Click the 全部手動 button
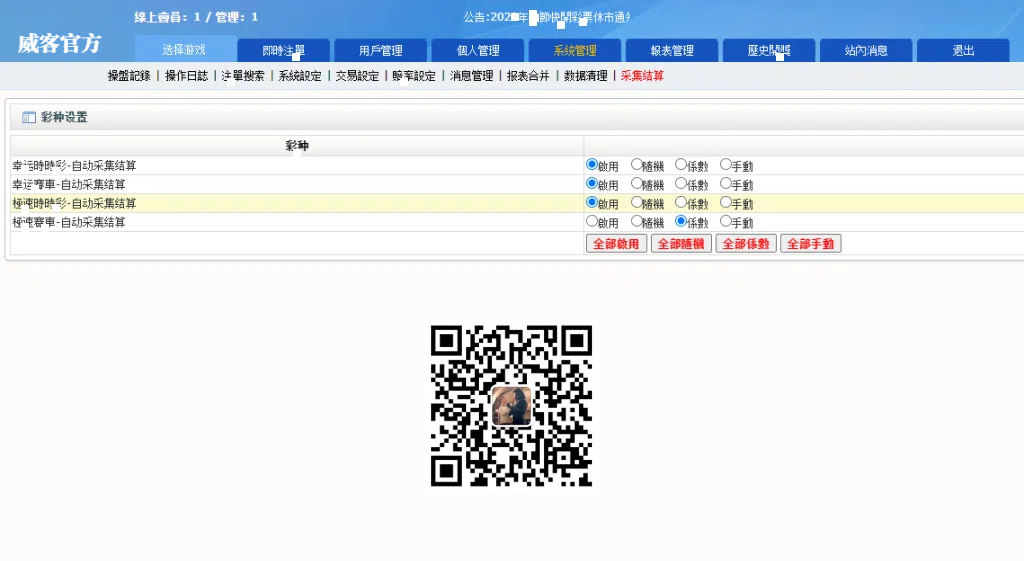1024x561 pixels. [x=810, y=244]
